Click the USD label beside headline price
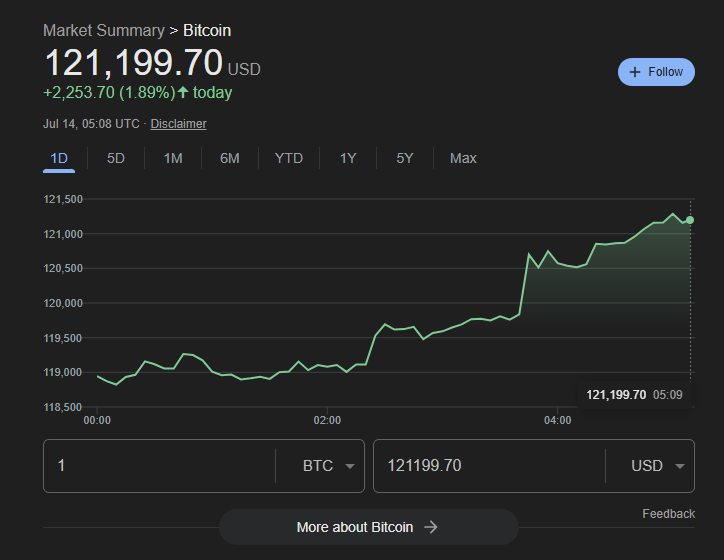Screen dimensions: 724x560 [244, 69]
